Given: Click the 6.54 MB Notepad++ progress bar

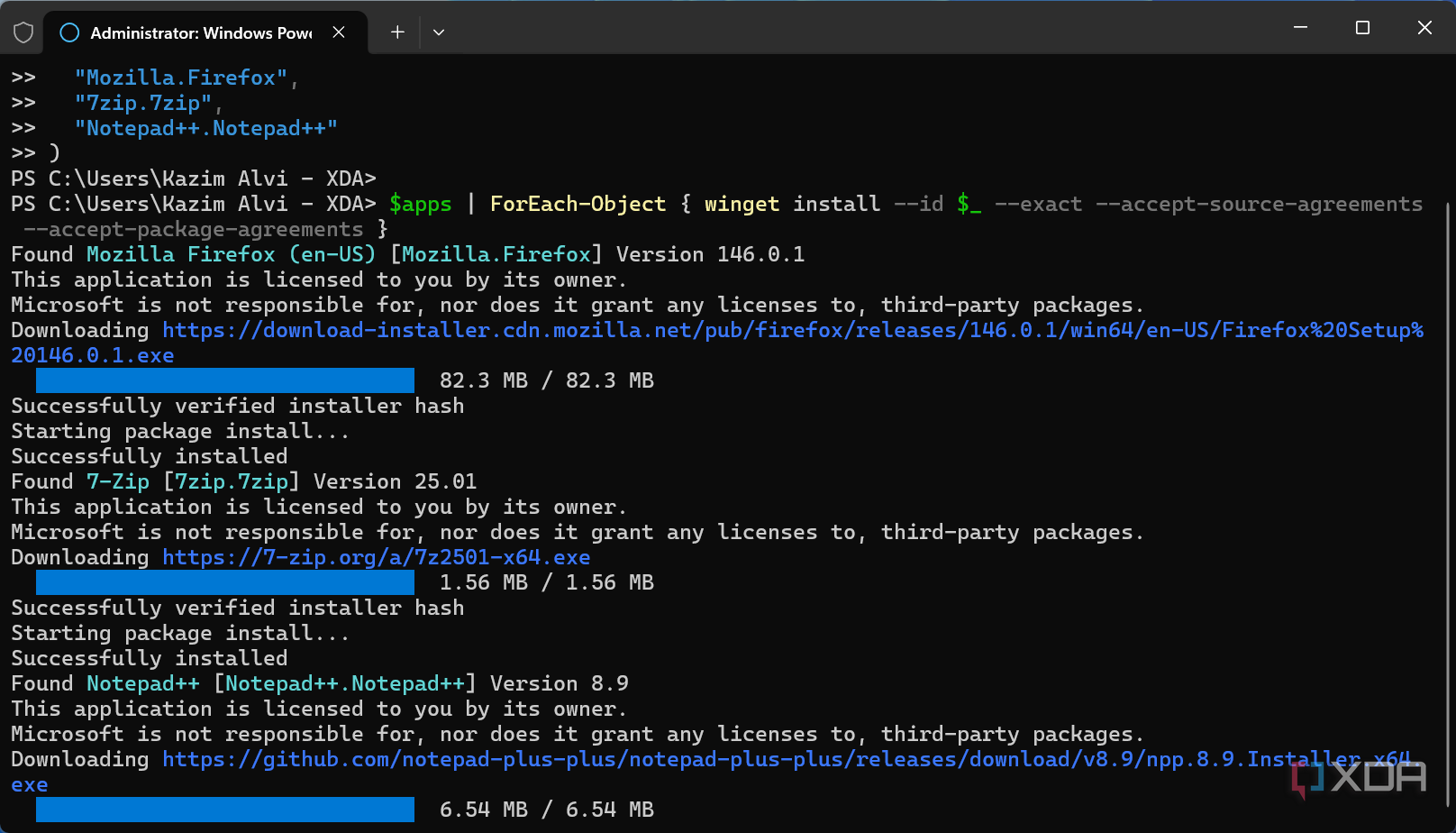Looking at the screenshot, I should tap(225, 810).
